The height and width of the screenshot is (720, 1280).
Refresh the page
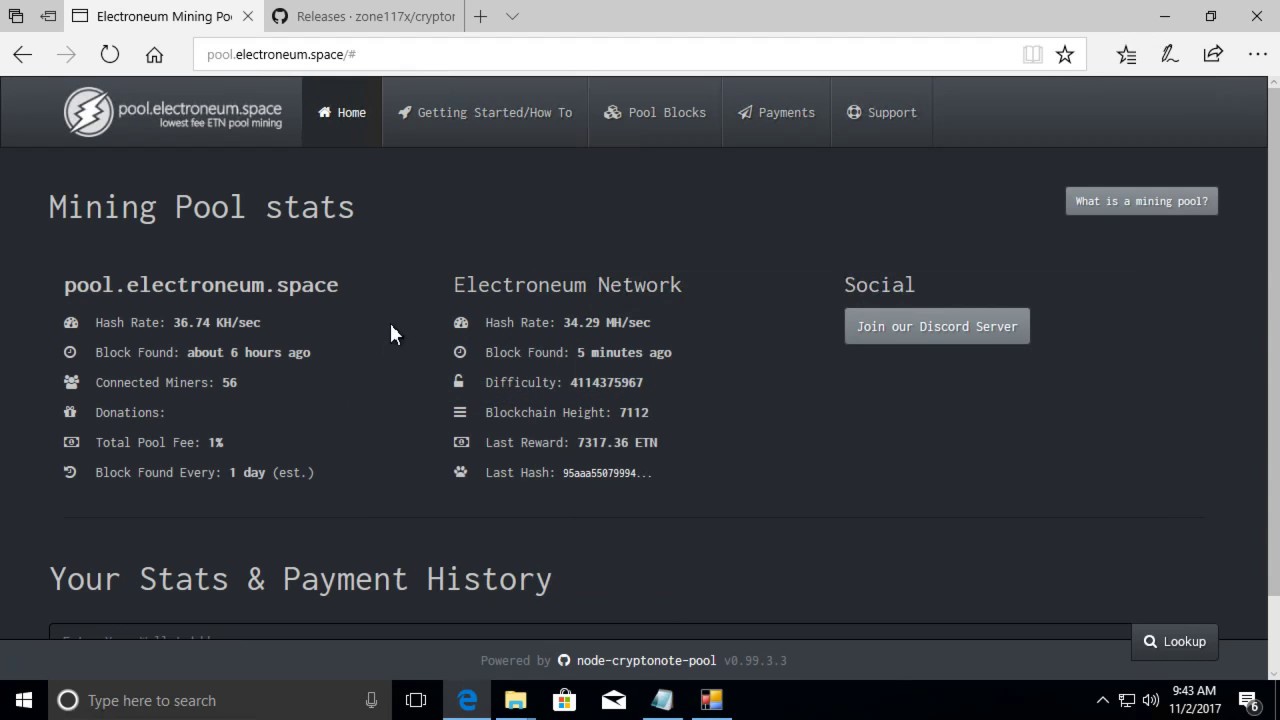110,54
